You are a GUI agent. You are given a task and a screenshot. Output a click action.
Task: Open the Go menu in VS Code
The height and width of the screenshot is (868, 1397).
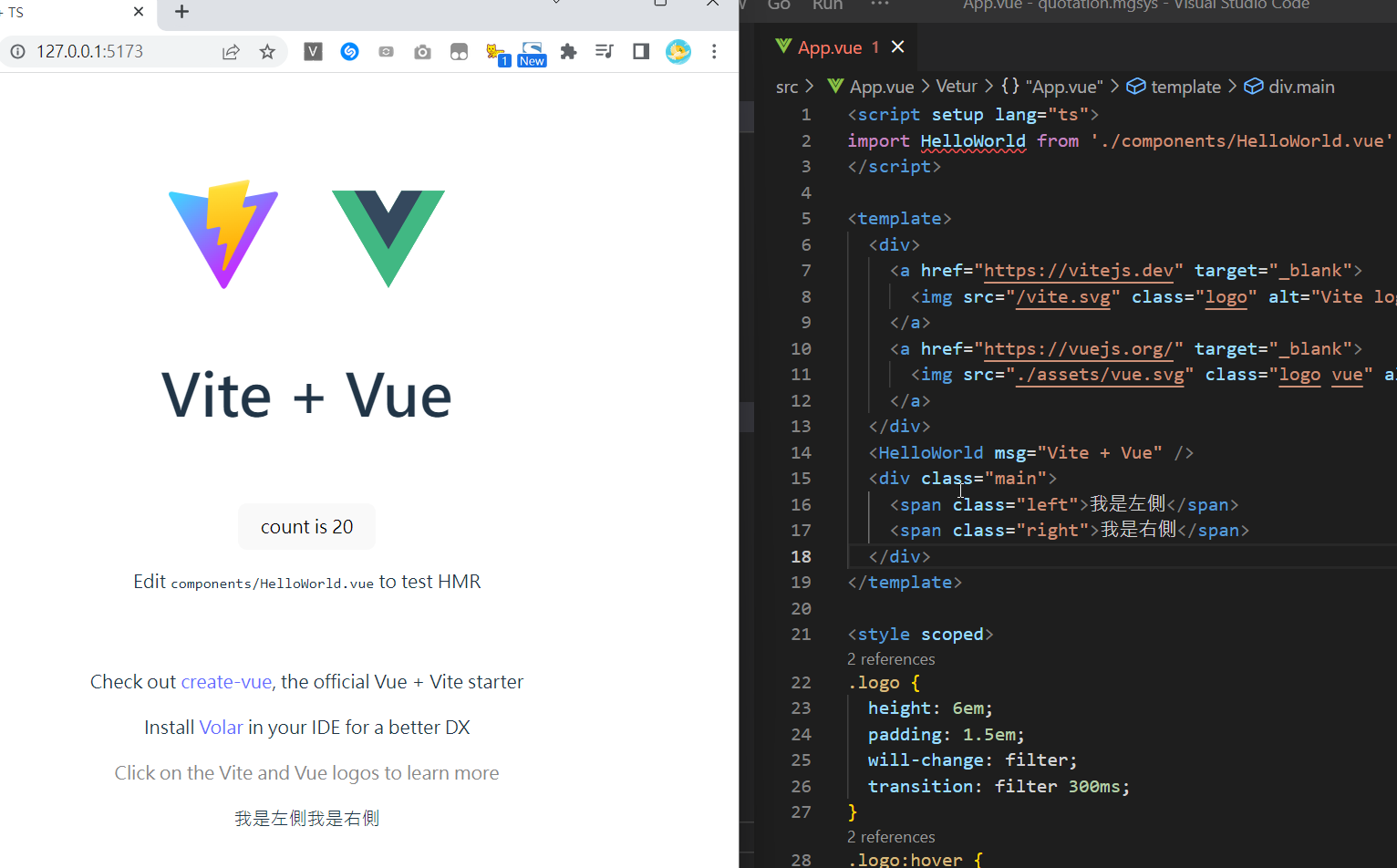pos(779,5)
